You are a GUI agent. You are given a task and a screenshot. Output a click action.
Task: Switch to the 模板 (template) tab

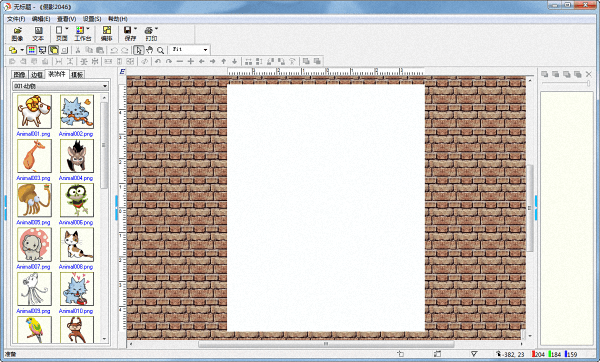77,75
